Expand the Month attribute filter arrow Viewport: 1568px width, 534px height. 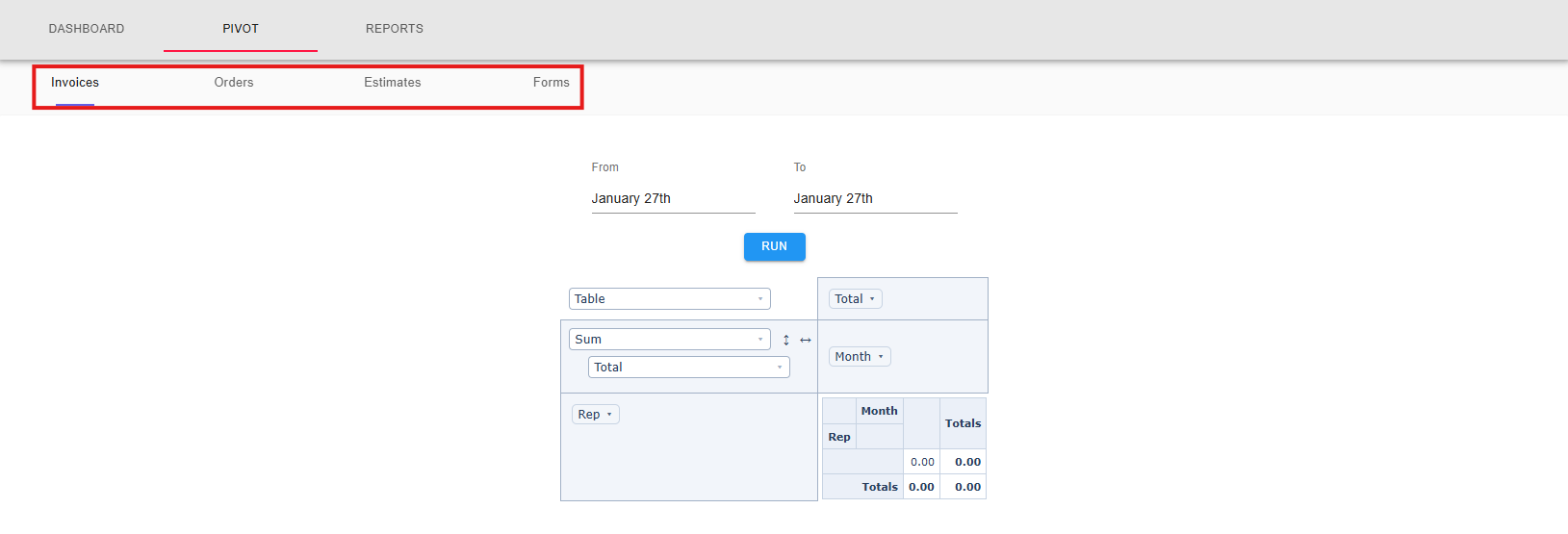(881, 357)
